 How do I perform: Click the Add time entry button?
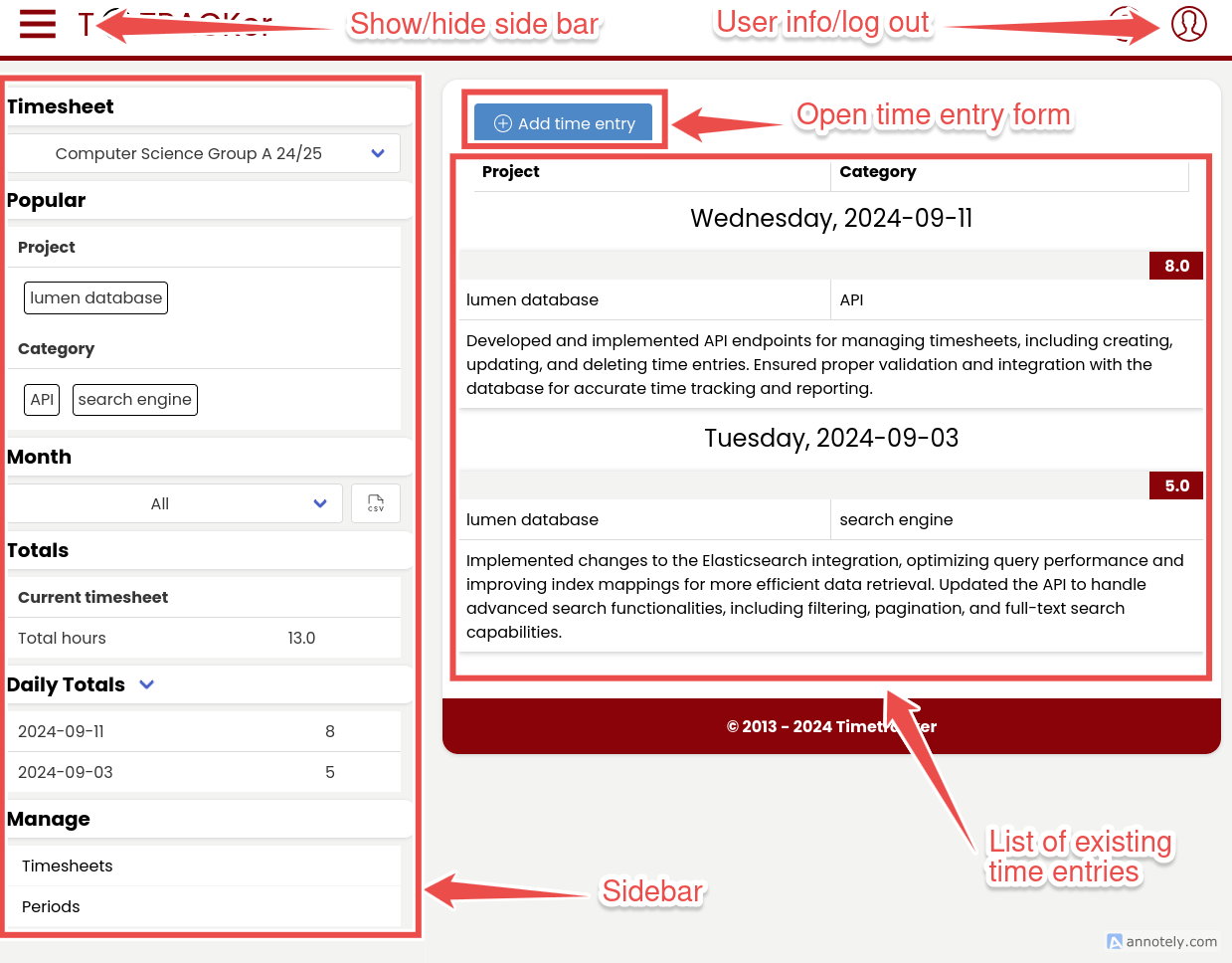tap(564, 123)
